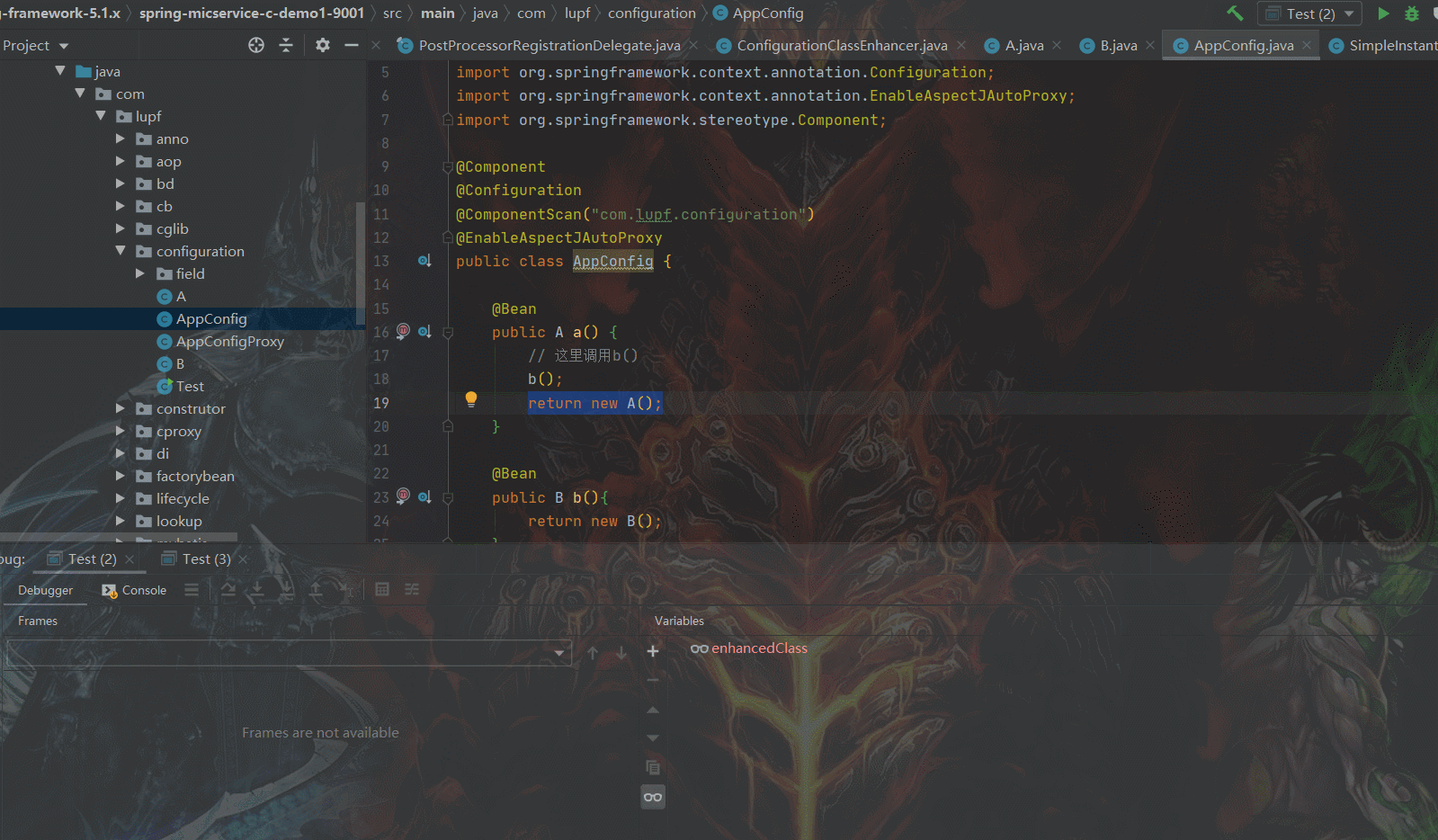
Task: Open AppConfigProxy class in the project tree
Action: pos(230,341)
